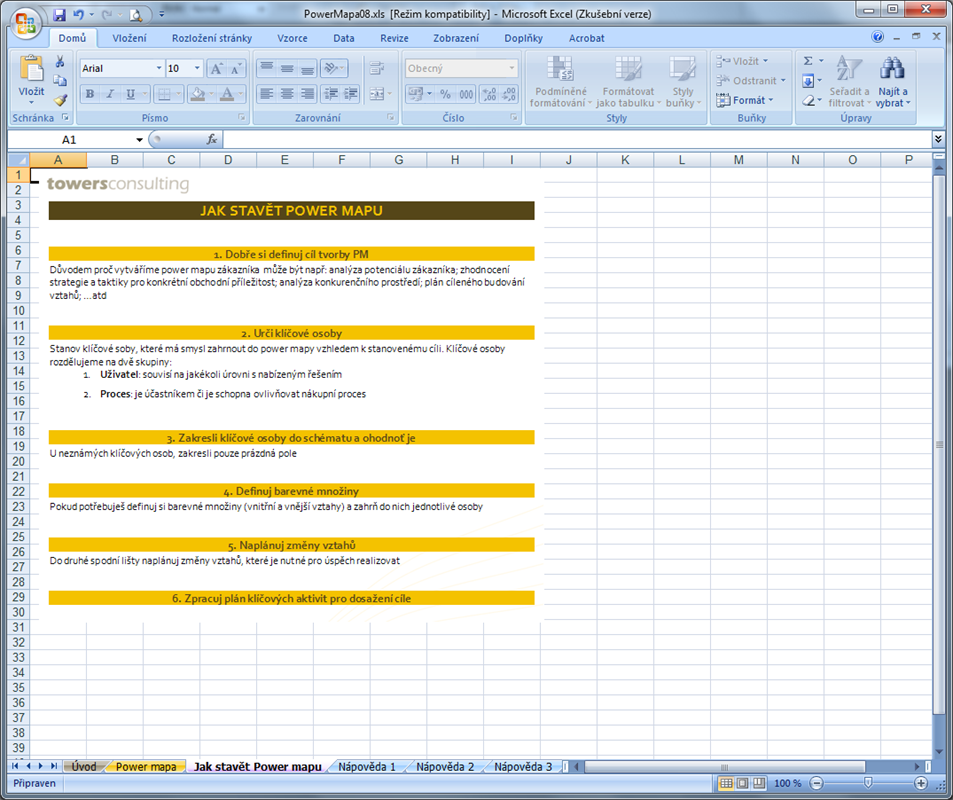
Task: Open Excel help question mark icon
Action: point(878,38)
